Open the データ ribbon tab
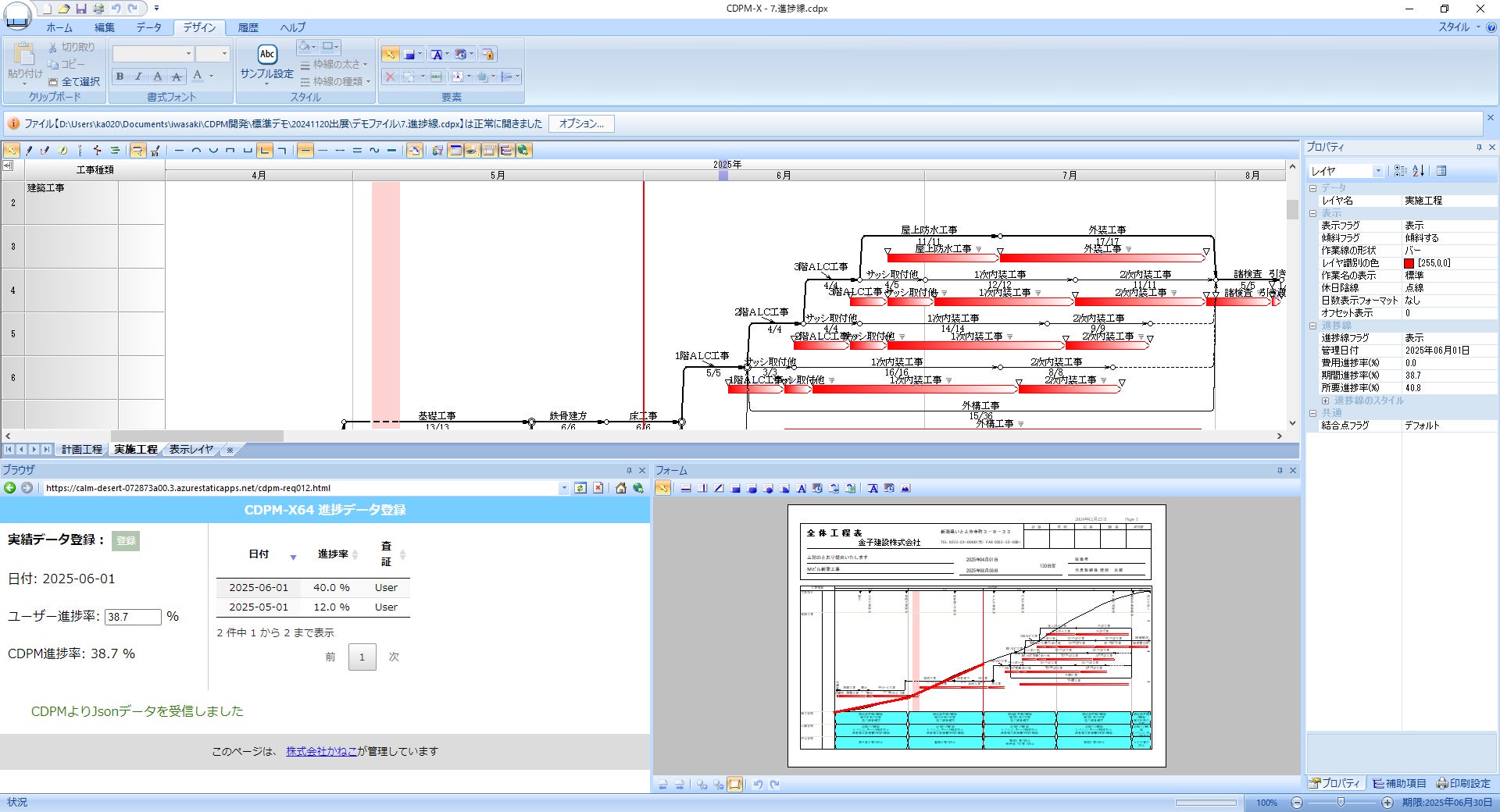The width and height of the screenshot is (1500, 812). (148, 27)
